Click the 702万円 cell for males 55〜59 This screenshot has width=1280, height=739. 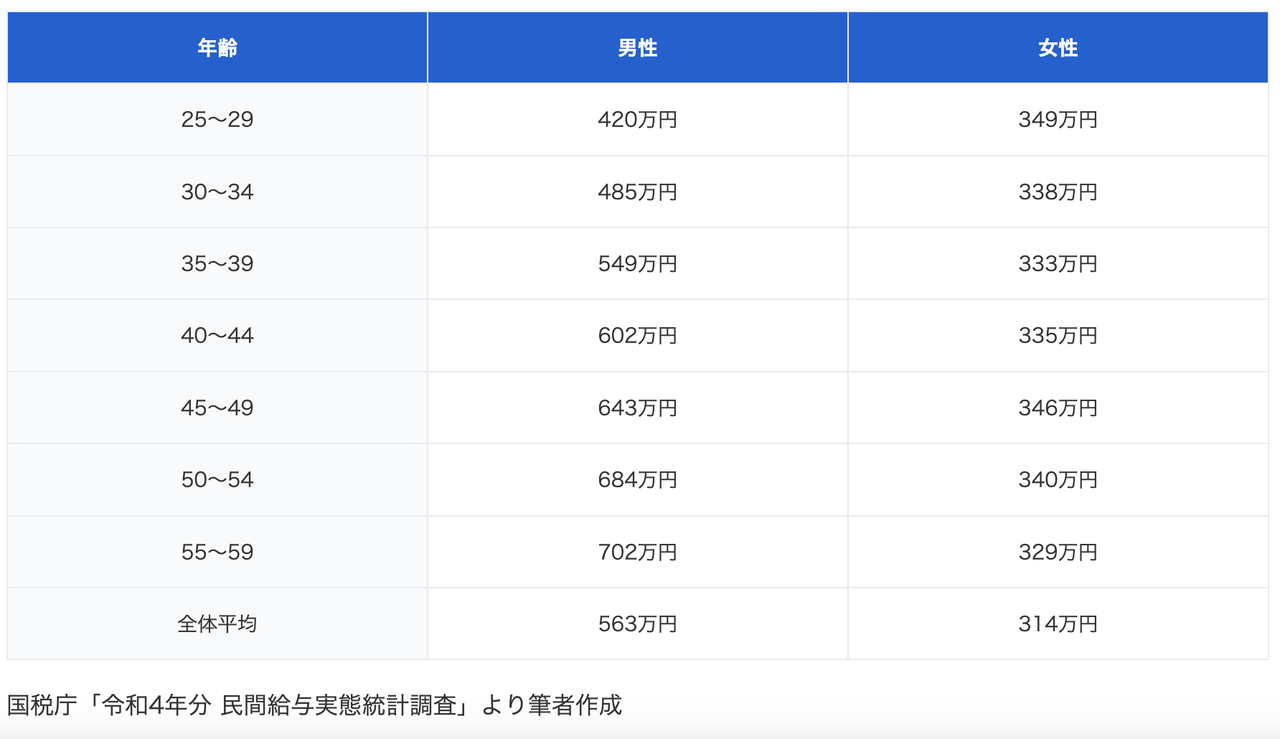(x=637, y=551)
